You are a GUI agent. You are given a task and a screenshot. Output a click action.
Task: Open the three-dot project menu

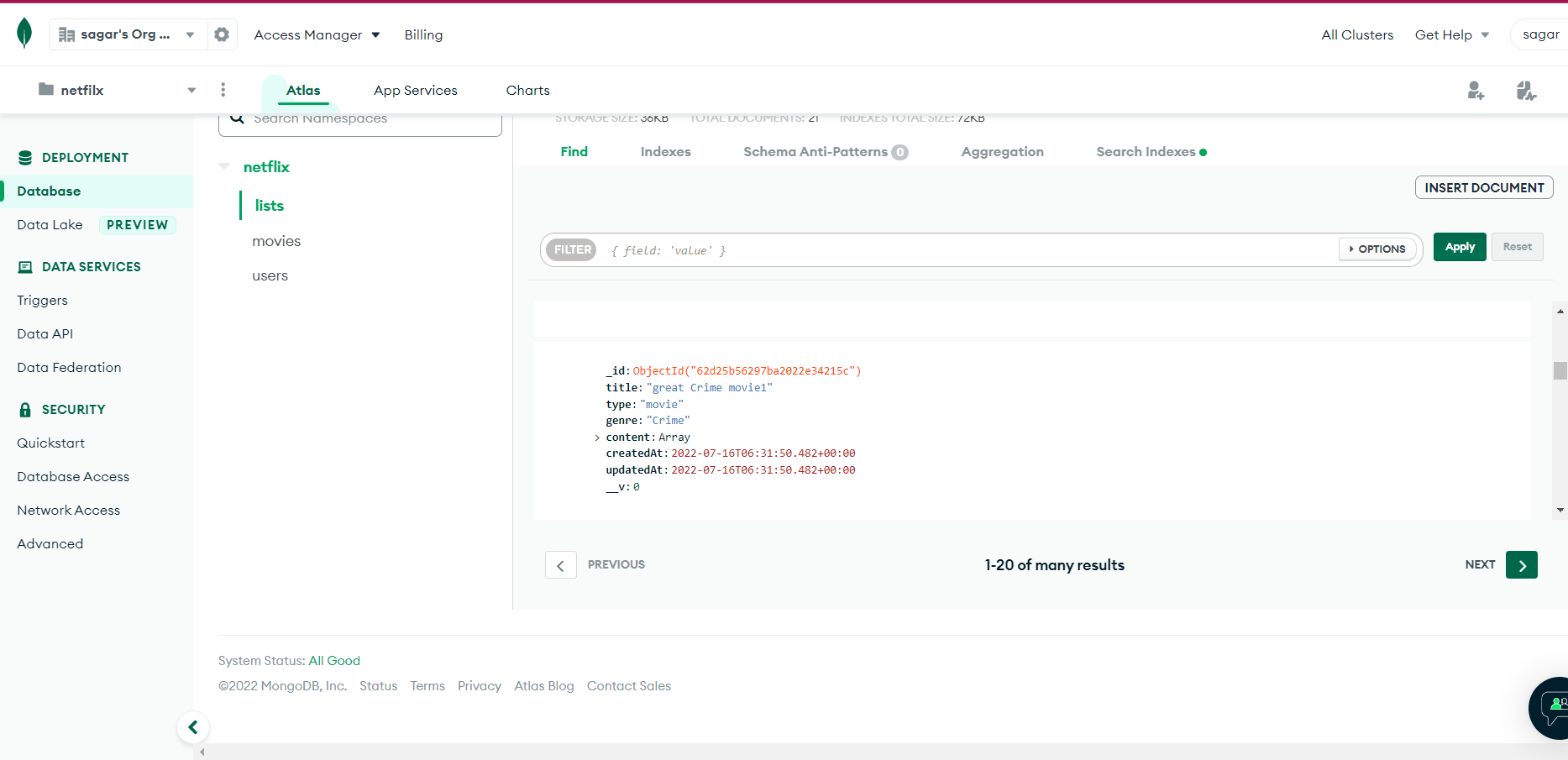223,89
